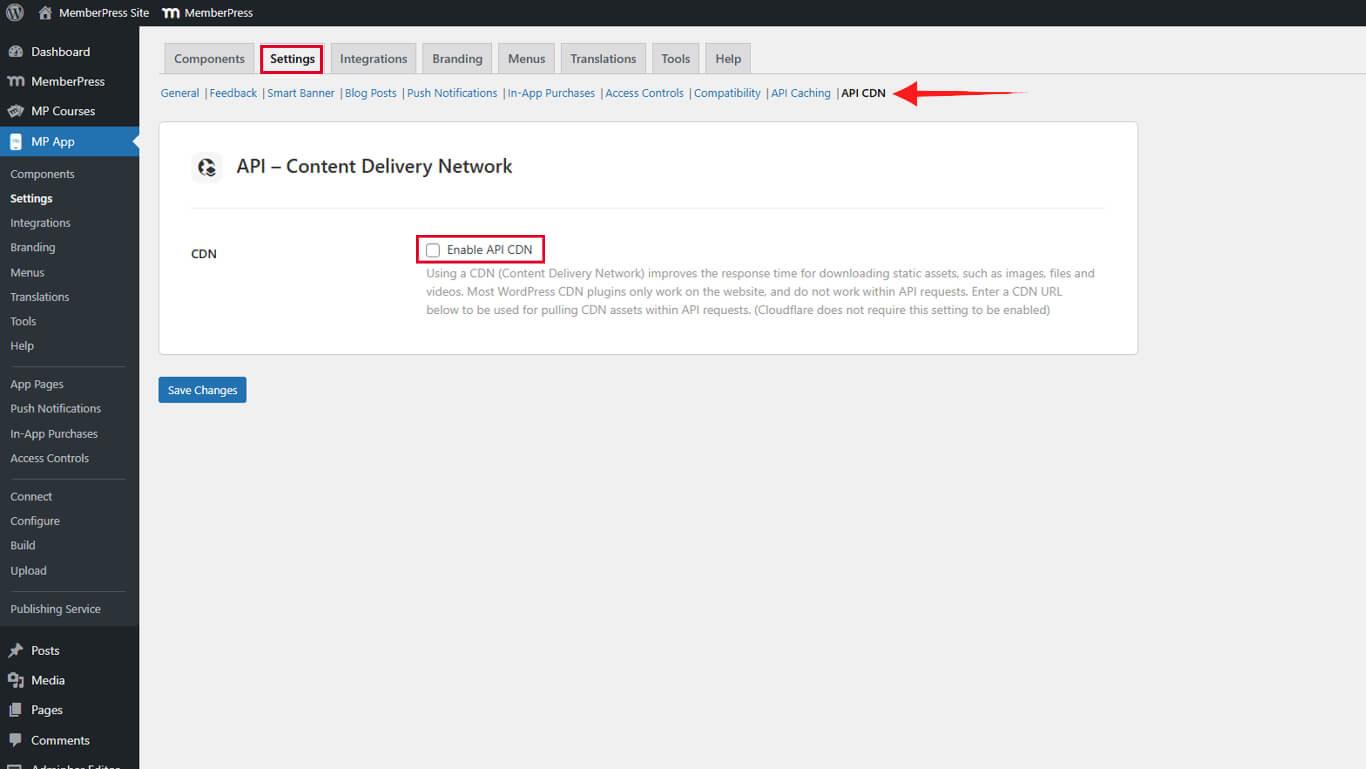This screenshot has height=769, width=1366.
Task: Switch to the Branding tab
Action: tap(456, 58)
